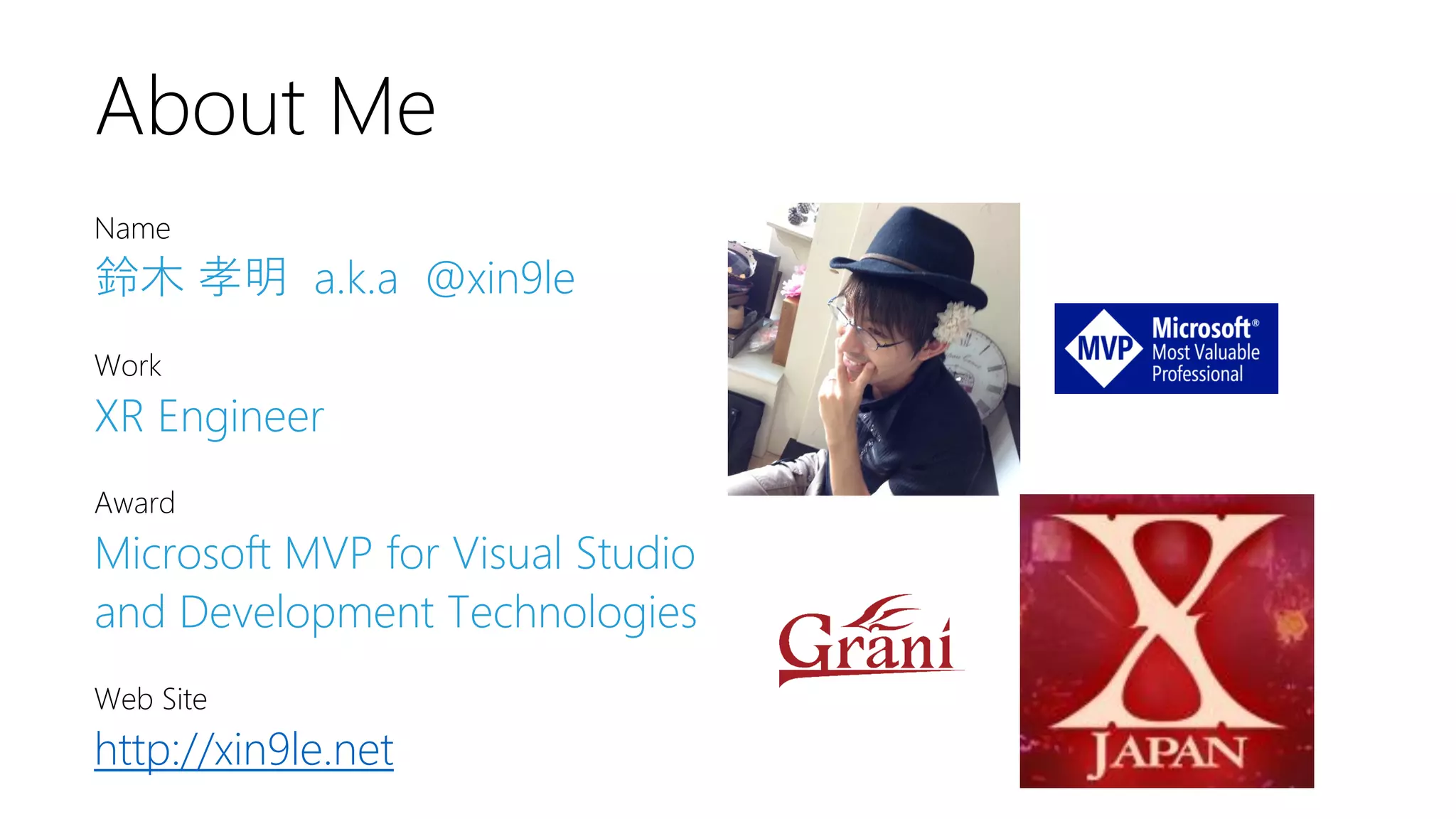Click the Most Valuable Professional text
This screenshot has width=1456, height=819.
[x=1205, y=363]
